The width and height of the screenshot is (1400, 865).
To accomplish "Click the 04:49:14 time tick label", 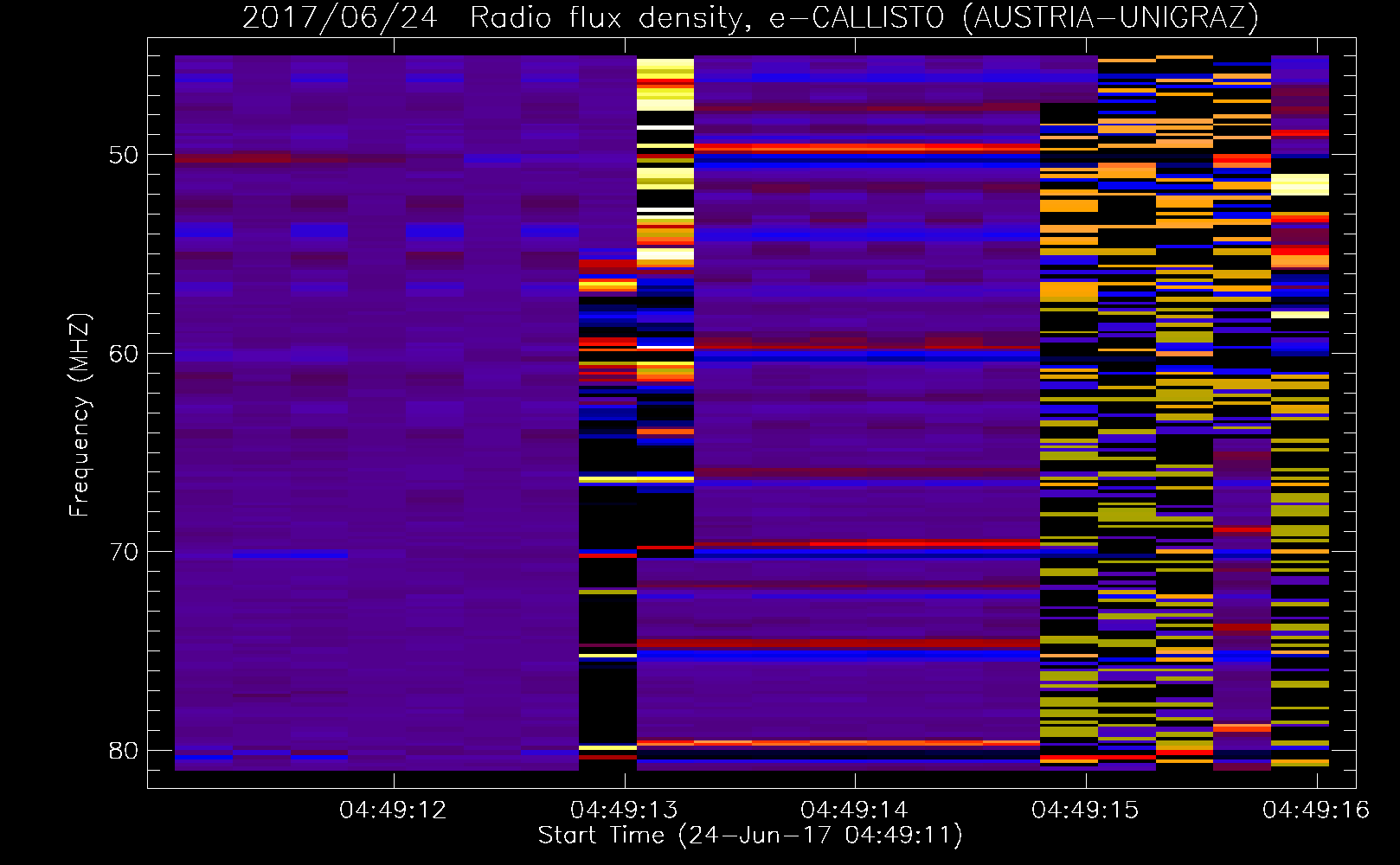I will pos(854,810).
